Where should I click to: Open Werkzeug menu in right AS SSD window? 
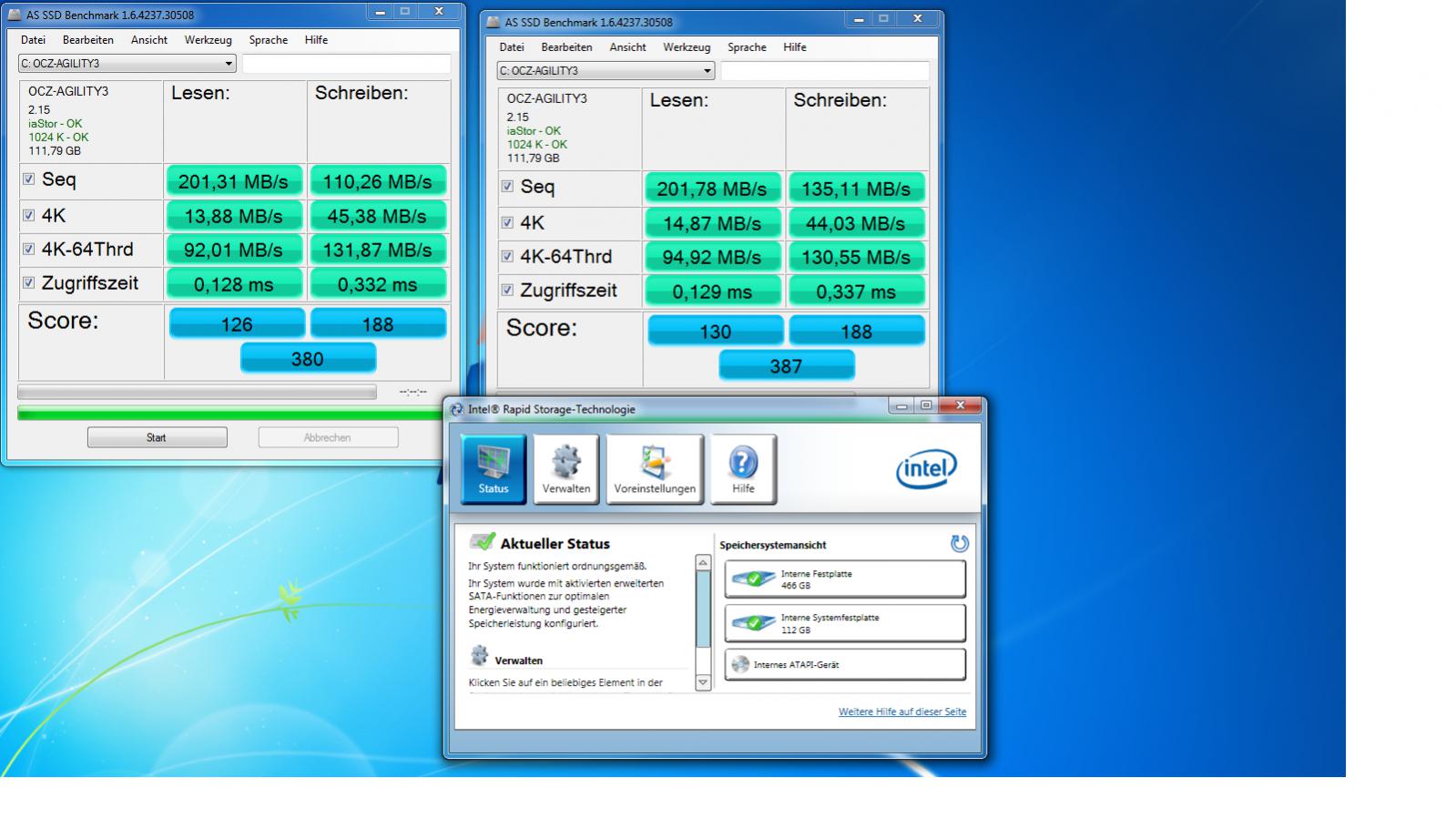coord(687,47)
